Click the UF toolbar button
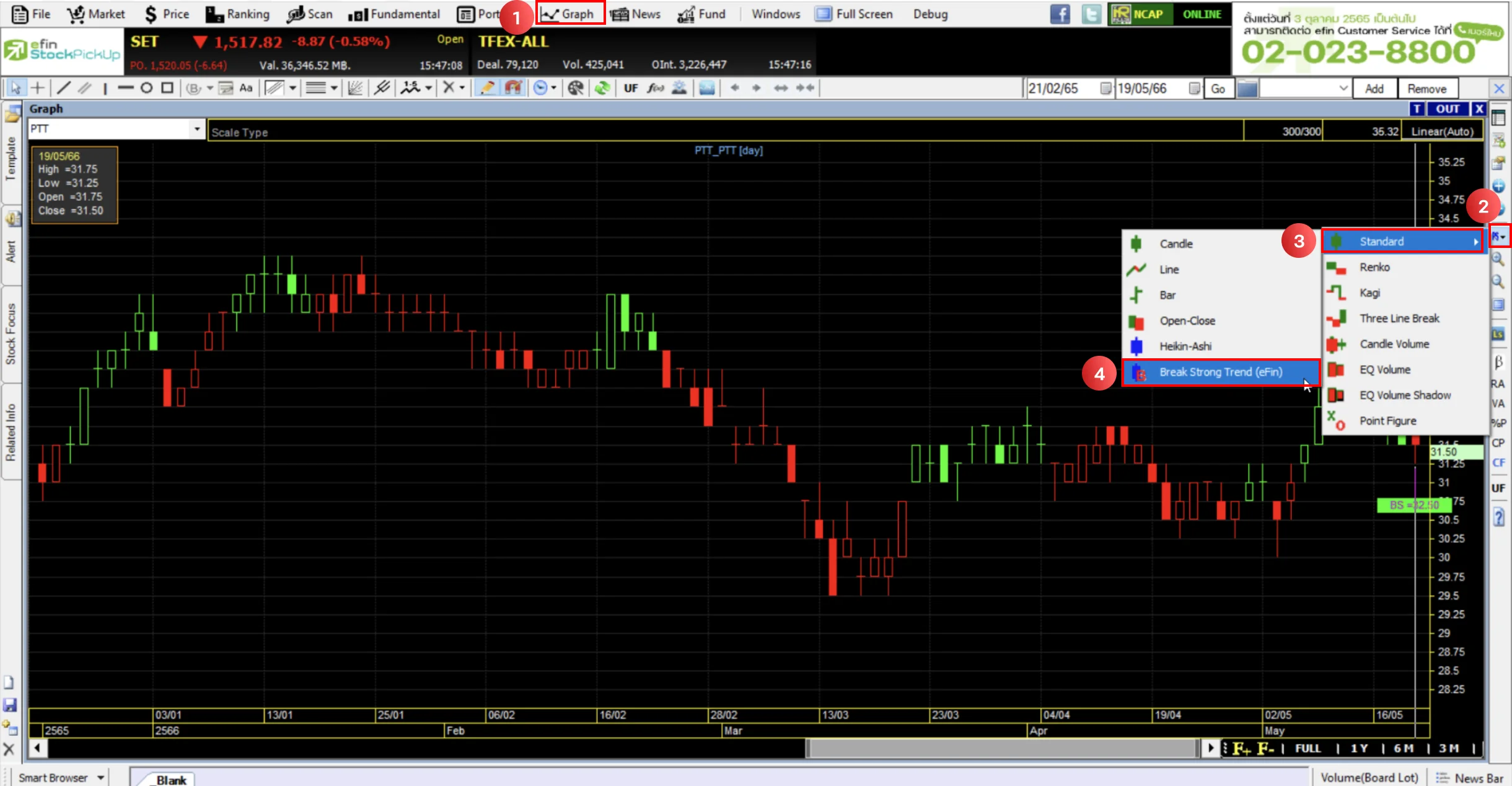 pos(631,88)
